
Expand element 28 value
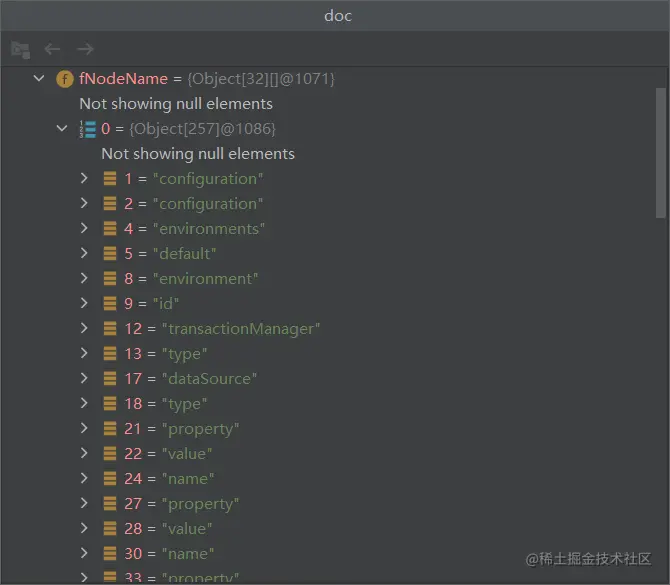click(84, 528)
